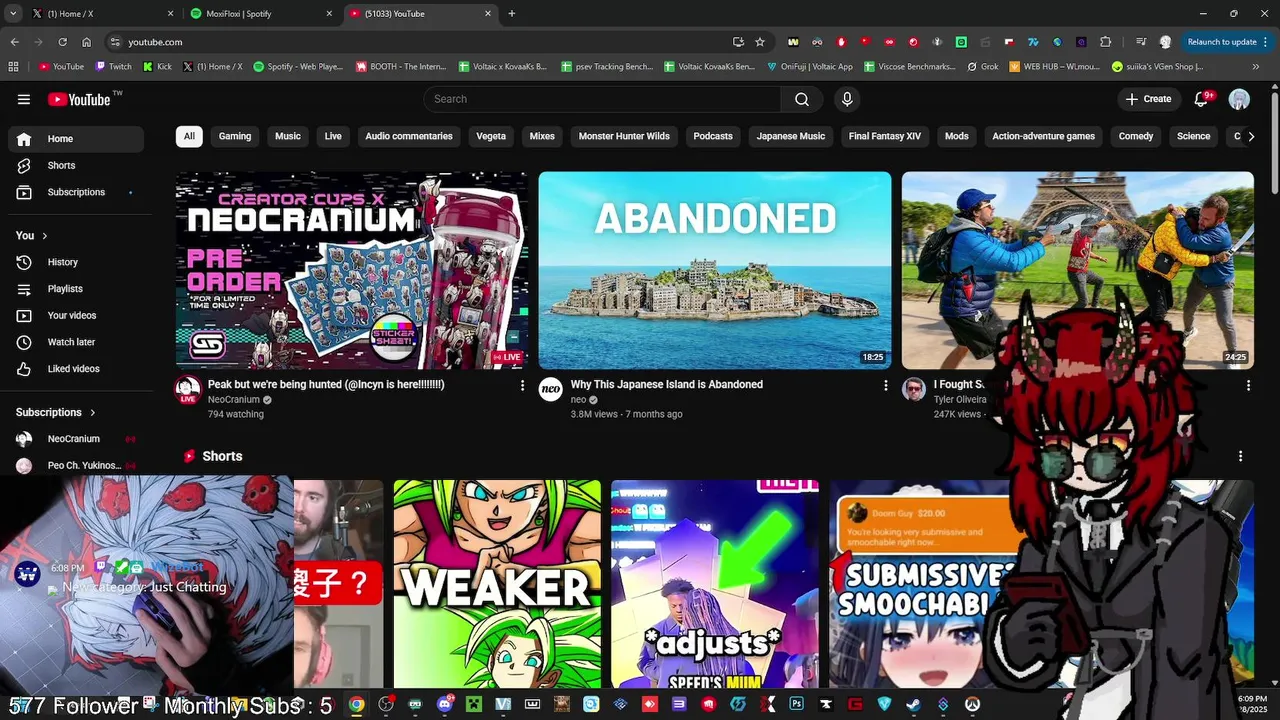Screen dimensions: 1280x720
Task: Open the Shorts section options menu
Action: pos(1241,456)
